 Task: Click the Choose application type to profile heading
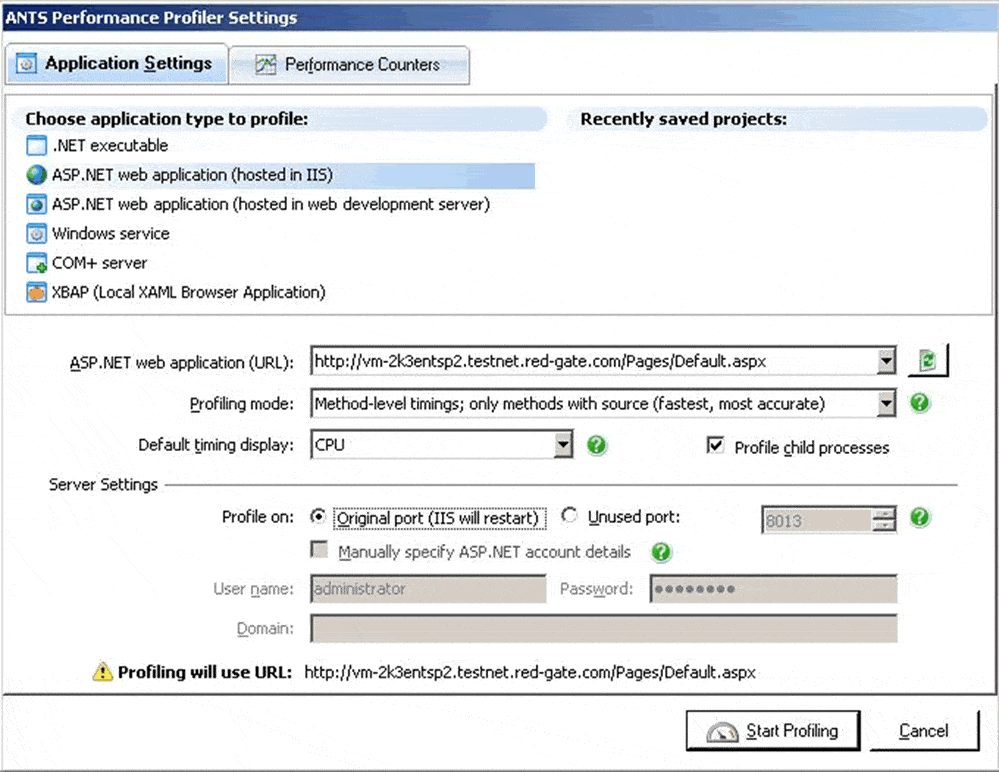click(x=167, y=119)
